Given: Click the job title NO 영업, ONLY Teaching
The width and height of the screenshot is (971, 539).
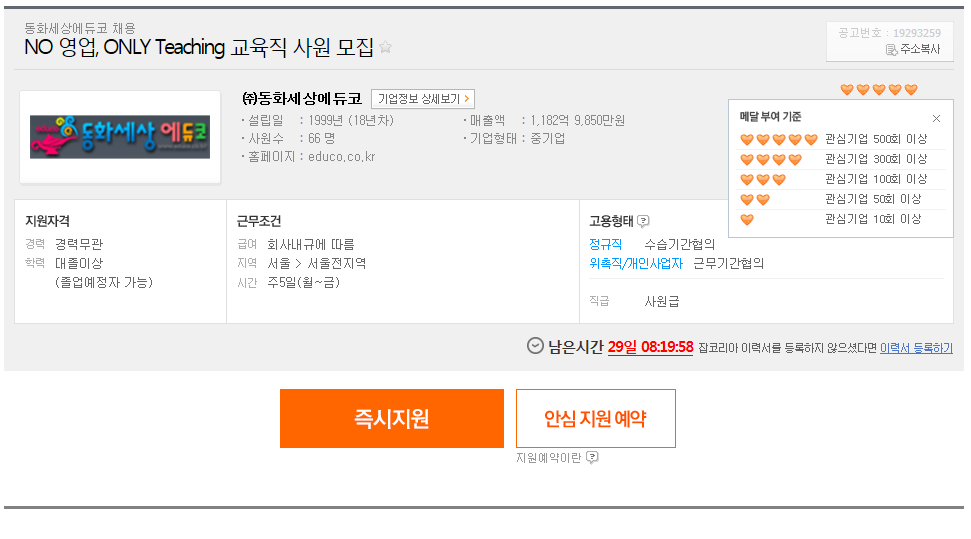Looking at the screenshot, I should click(198, 48).
